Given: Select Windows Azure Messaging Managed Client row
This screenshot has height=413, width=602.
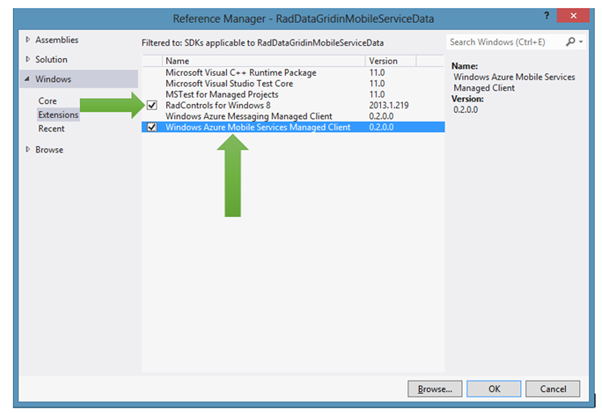Looking at the screenshot, I should (250, 116).
